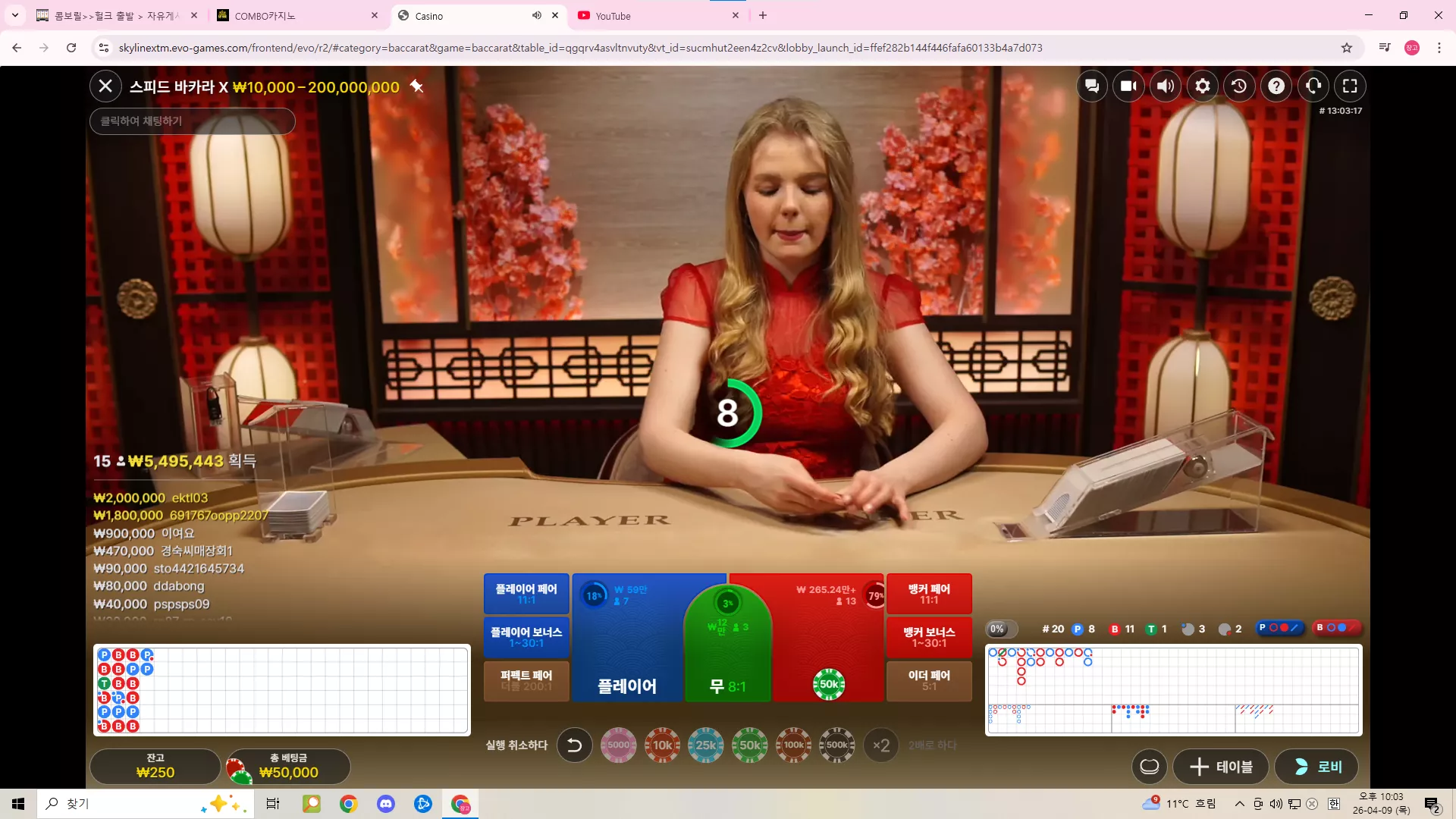Mute the game sound speaker icon

click(x=1166, y=86)
